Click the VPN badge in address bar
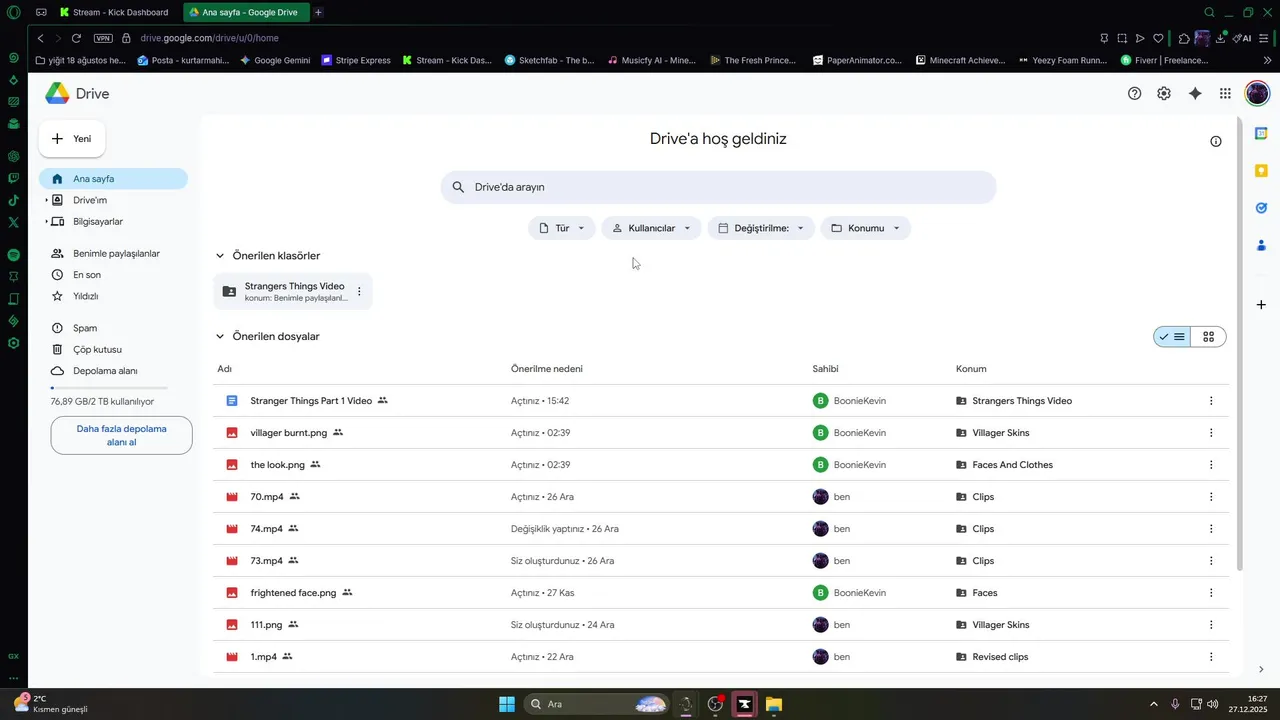1280x720 pixels. pos(103,38)
